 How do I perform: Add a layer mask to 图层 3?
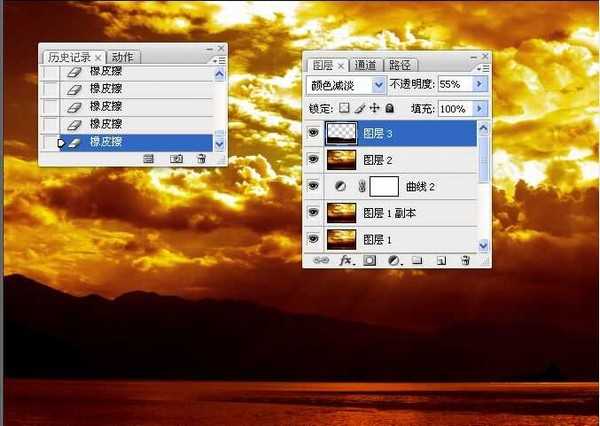[x=370, y=260]
